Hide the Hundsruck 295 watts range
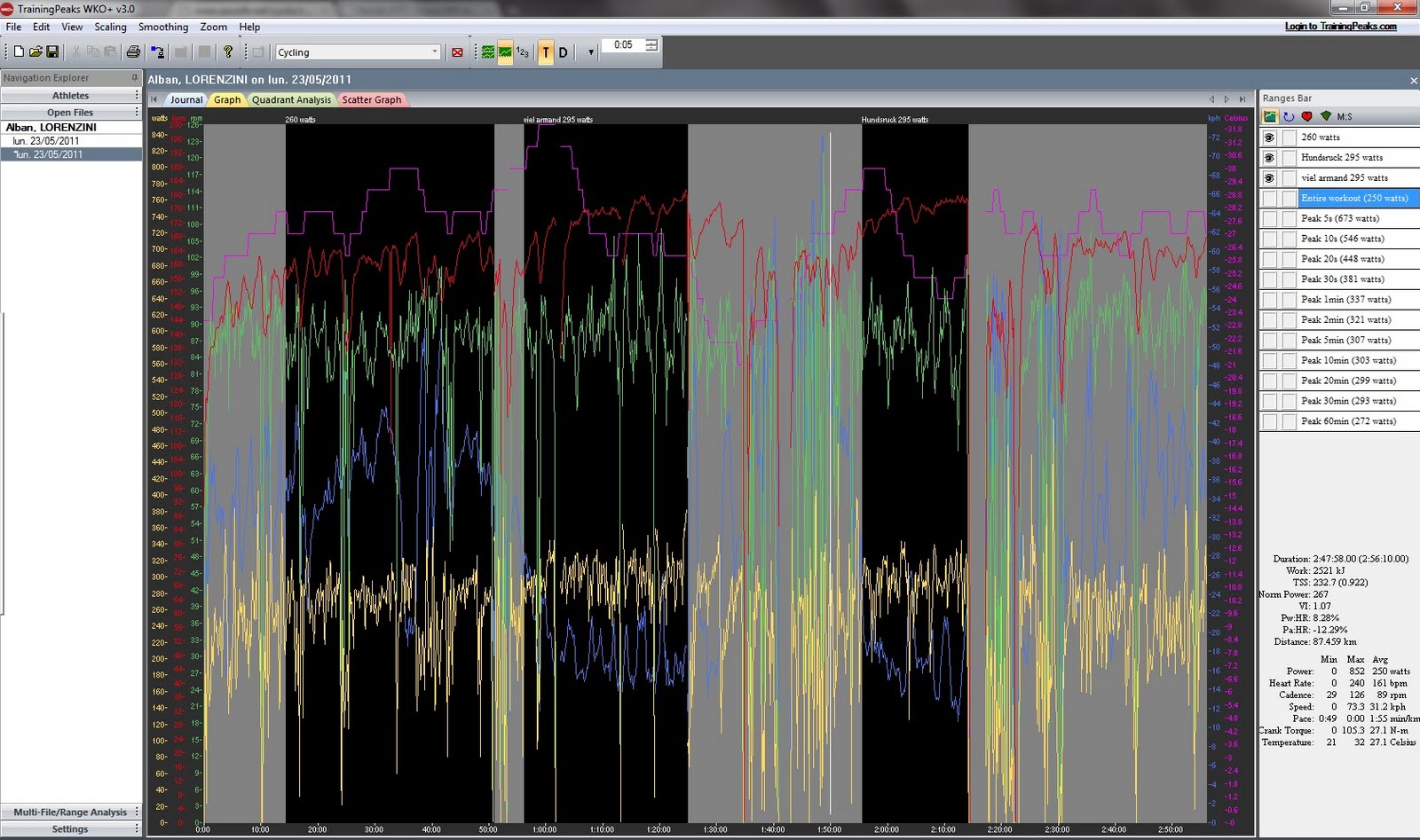The height and width of the screenshot is (840, 1420). [x=1269, y=158]
